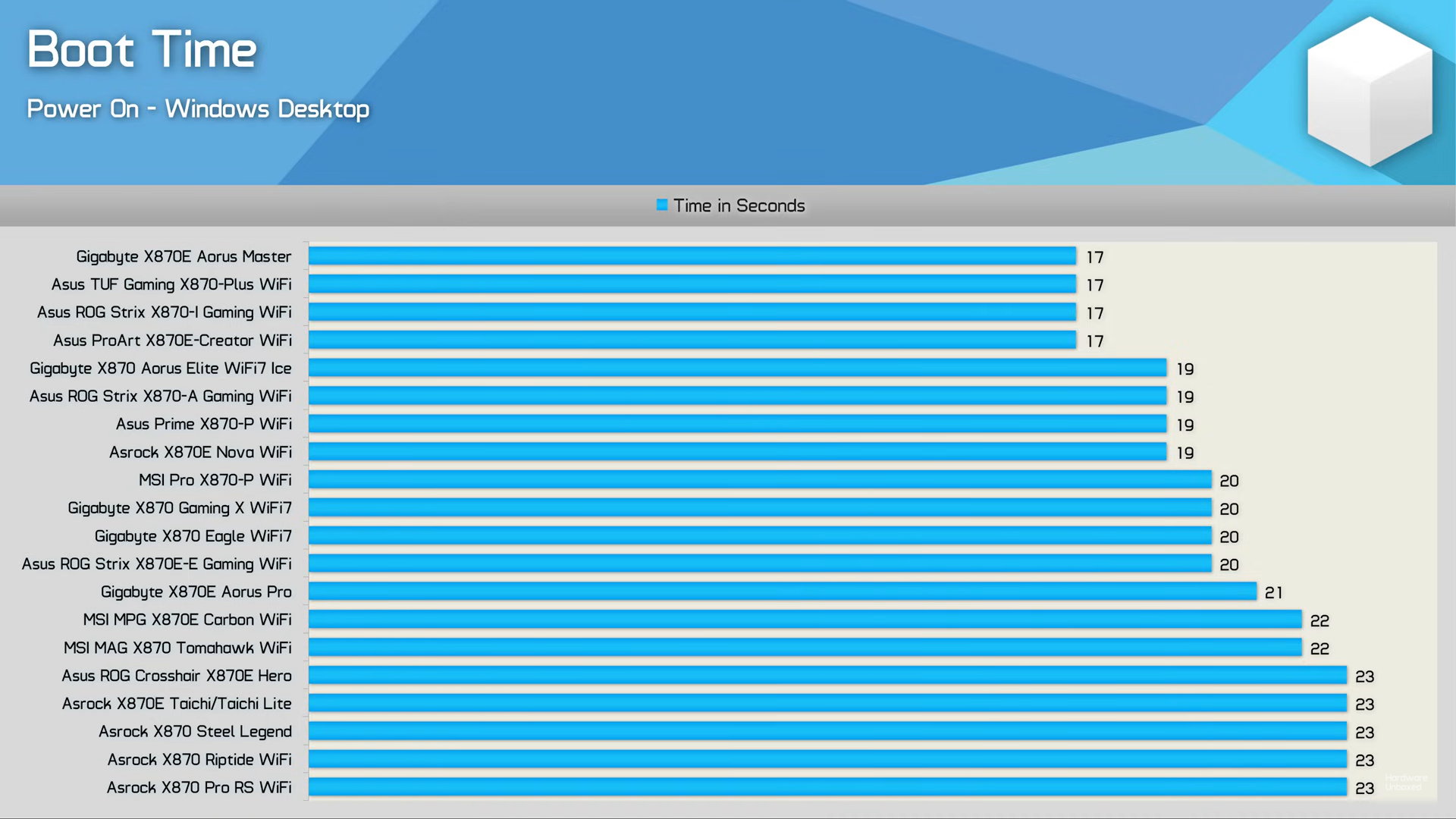This screenshot has width=1456, height=819.
Task: Select Asus ProArt X870E-Creator WiFi label
Action: 172,340
